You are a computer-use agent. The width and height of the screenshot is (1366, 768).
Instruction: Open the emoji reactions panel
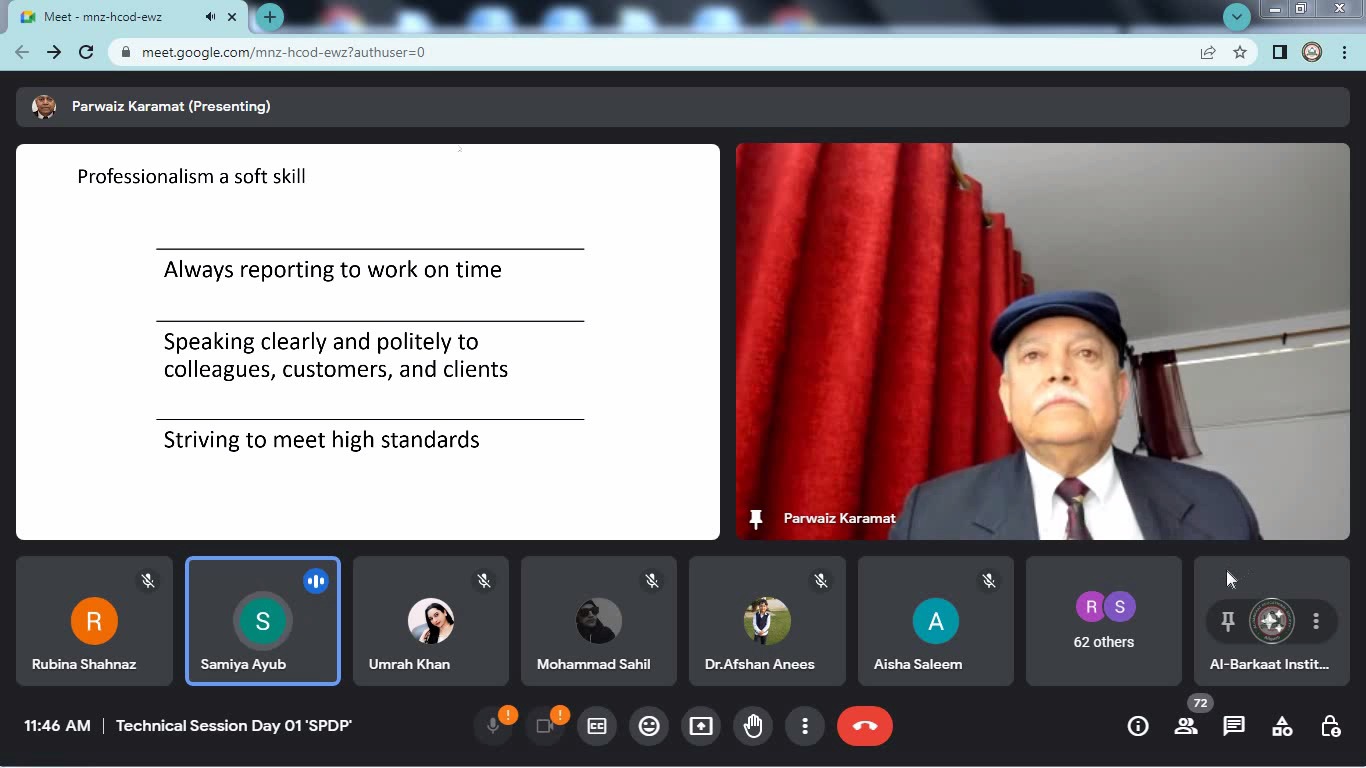click(649, 726)
